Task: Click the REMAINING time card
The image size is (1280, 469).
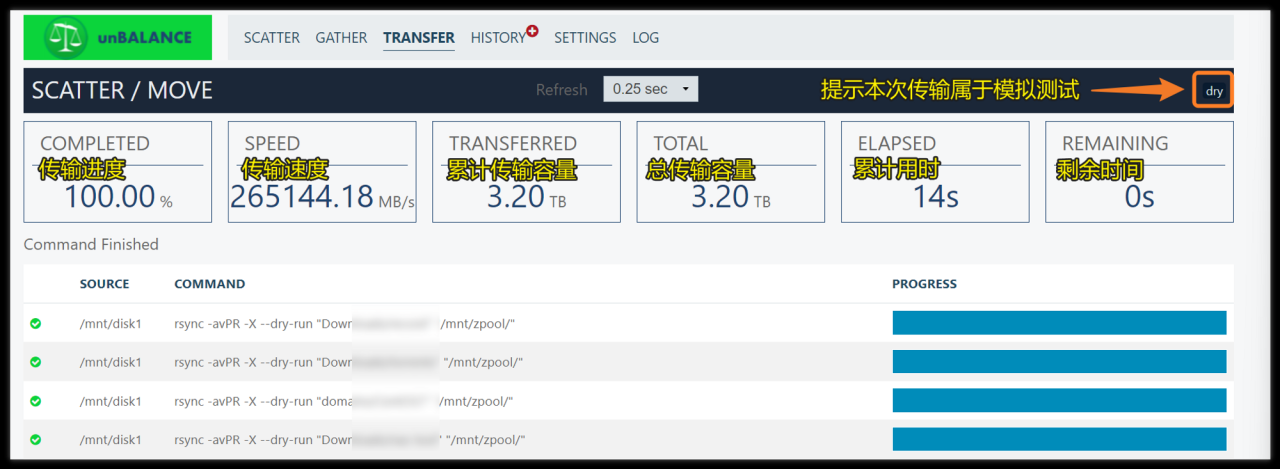Action: pyautogui.click(x=1139, y=172)
